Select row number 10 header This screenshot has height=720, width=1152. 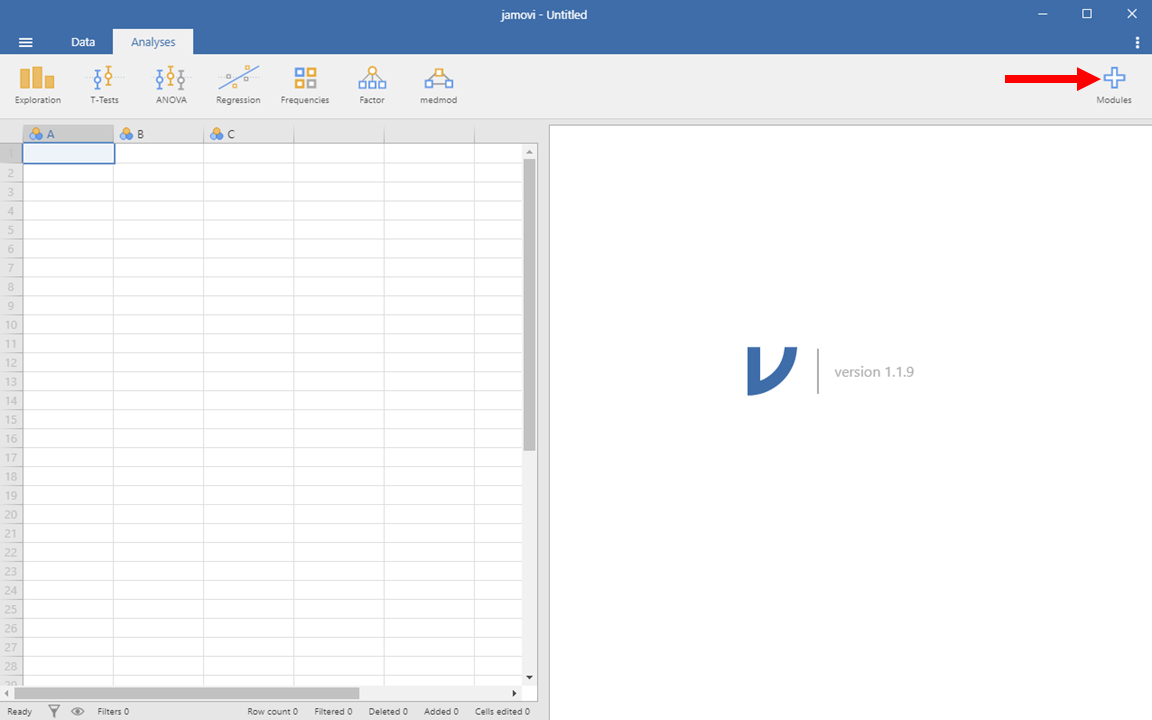11,325
